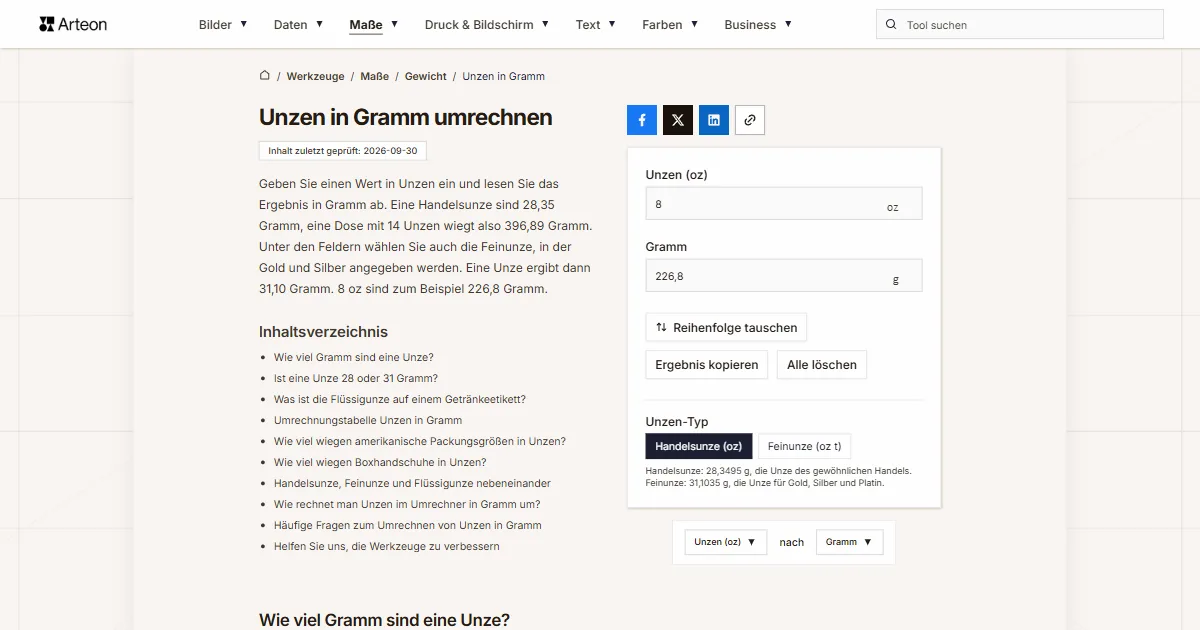This screenshot has height=630, width=1200.
Task: Go to the Maße breadcrumb
Action: pos(375,76)
